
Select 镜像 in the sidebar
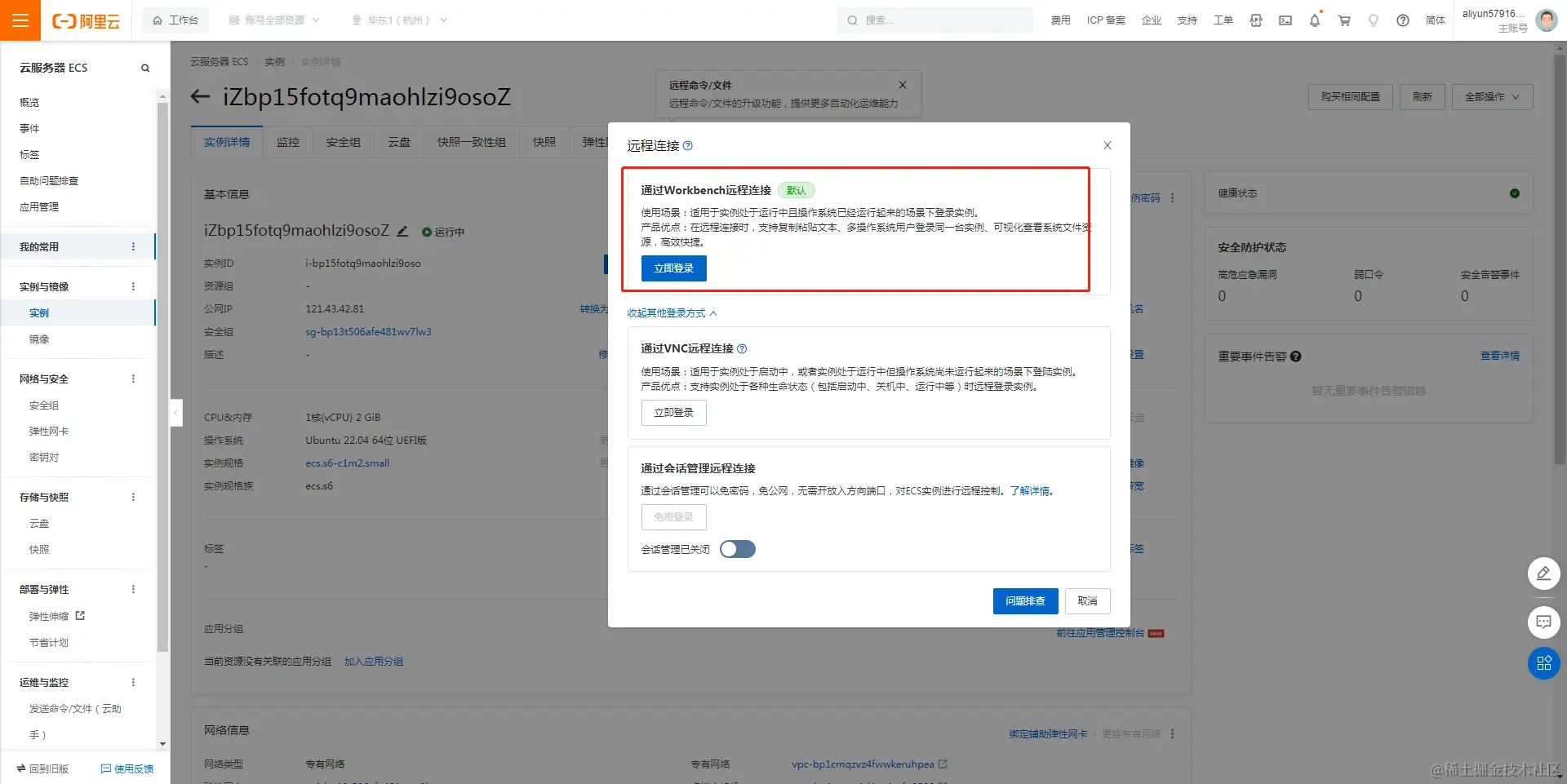[x=39, y=339]
